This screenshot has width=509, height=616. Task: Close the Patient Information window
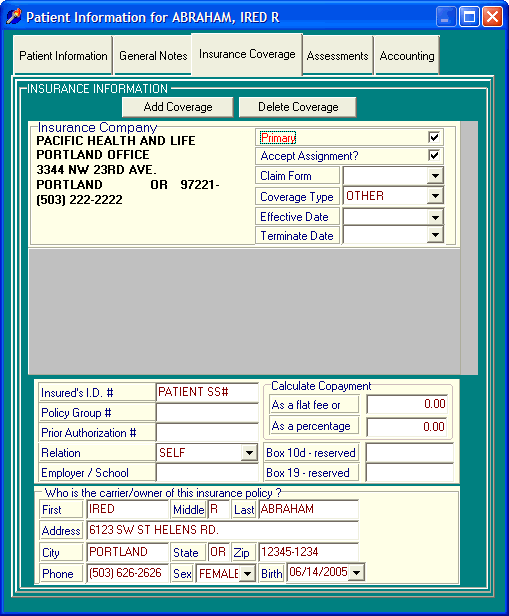pyautogui.click(x=492, y=17)
